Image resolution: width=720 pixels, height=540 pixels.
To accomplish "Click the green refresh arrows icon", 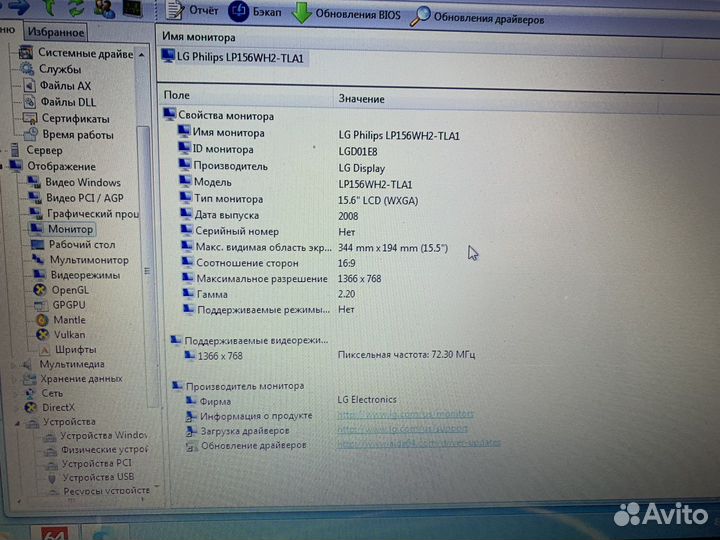I will click(76, 8).
